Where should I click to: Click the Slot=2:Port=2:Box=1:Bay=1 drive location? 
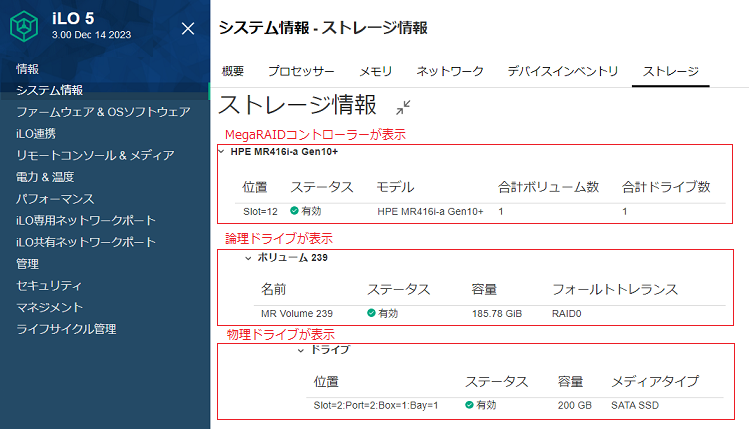point(375,405)
